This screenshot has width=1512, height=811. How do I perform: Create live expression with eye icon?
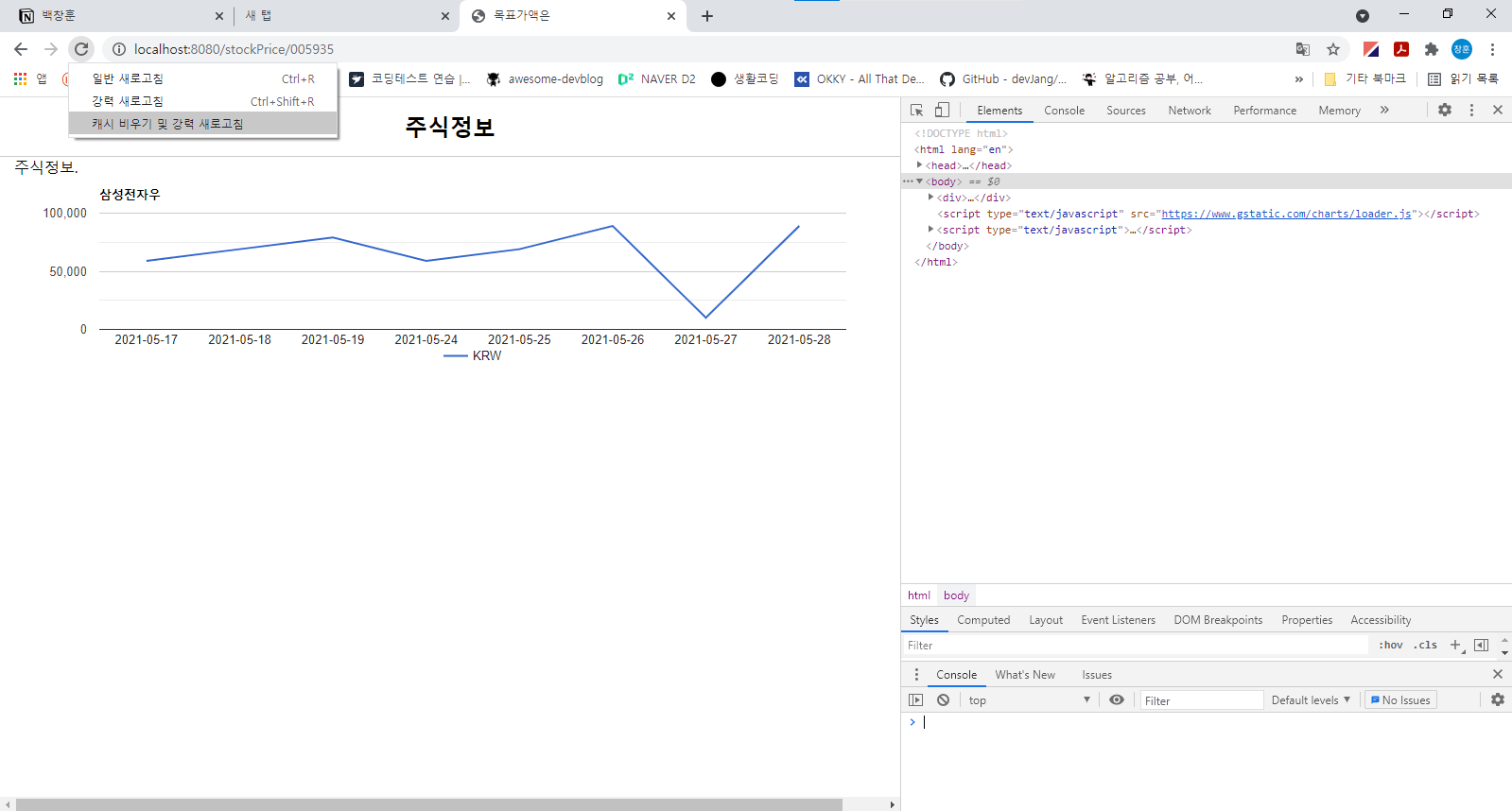[1117, 700]
